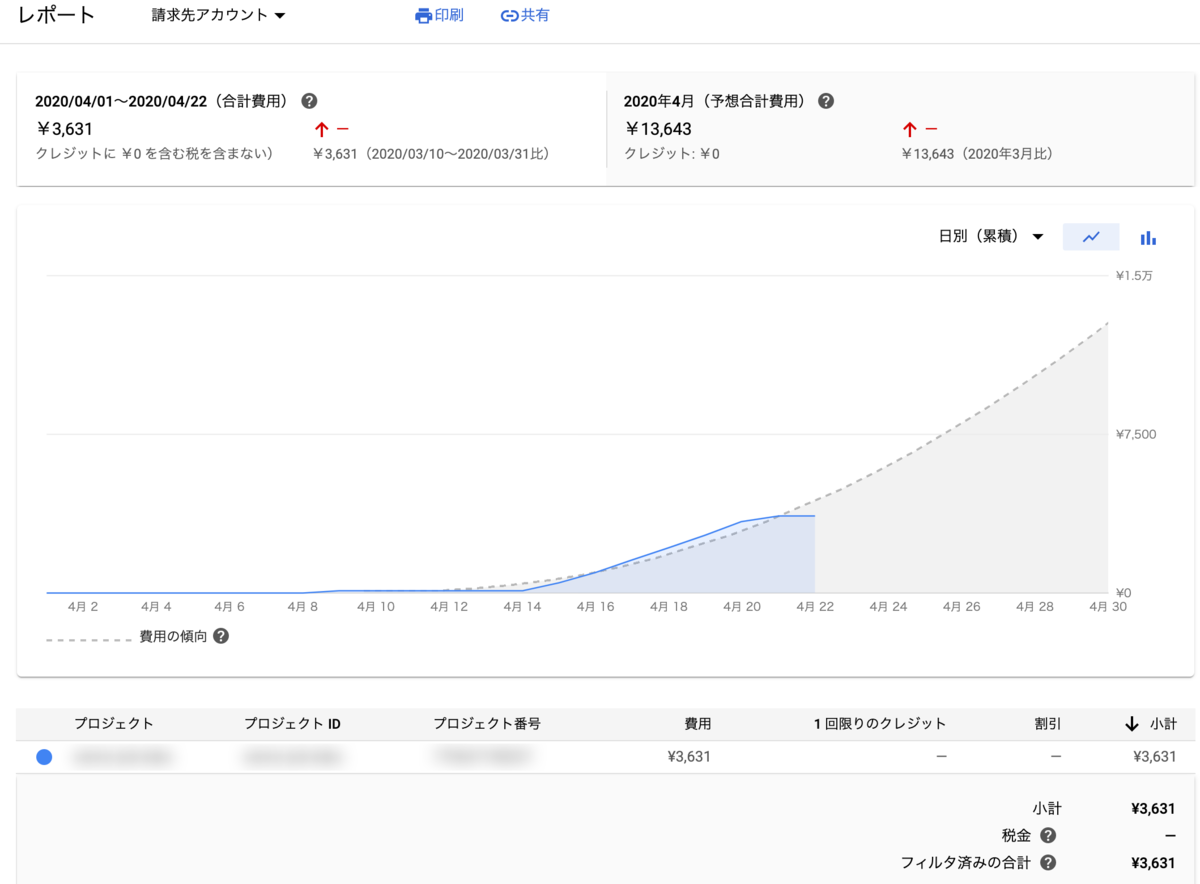Click the blue project color dot
This screenshot has height=884, width=1200.
[x=44, y=757]
